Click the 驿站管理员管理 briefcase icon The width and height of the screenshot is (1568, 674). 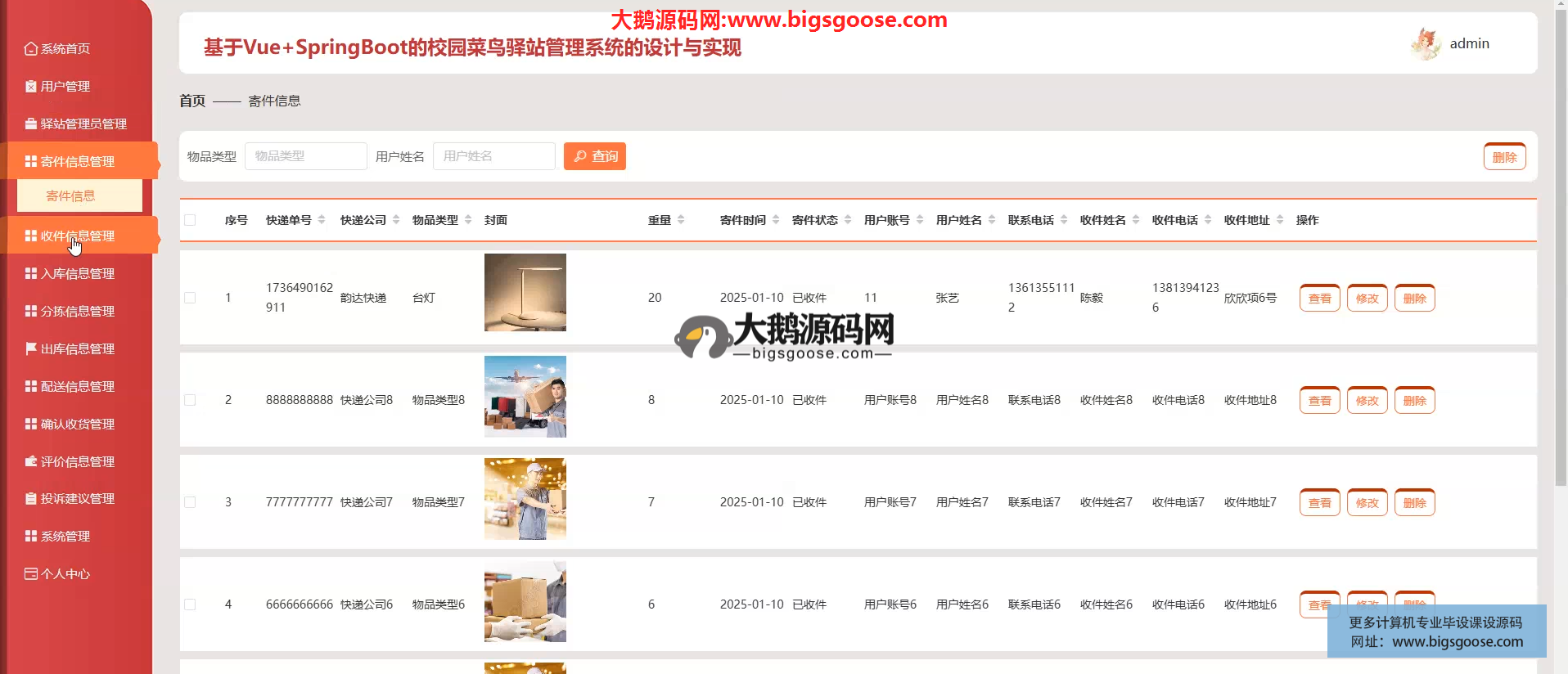tap(30, 124)
